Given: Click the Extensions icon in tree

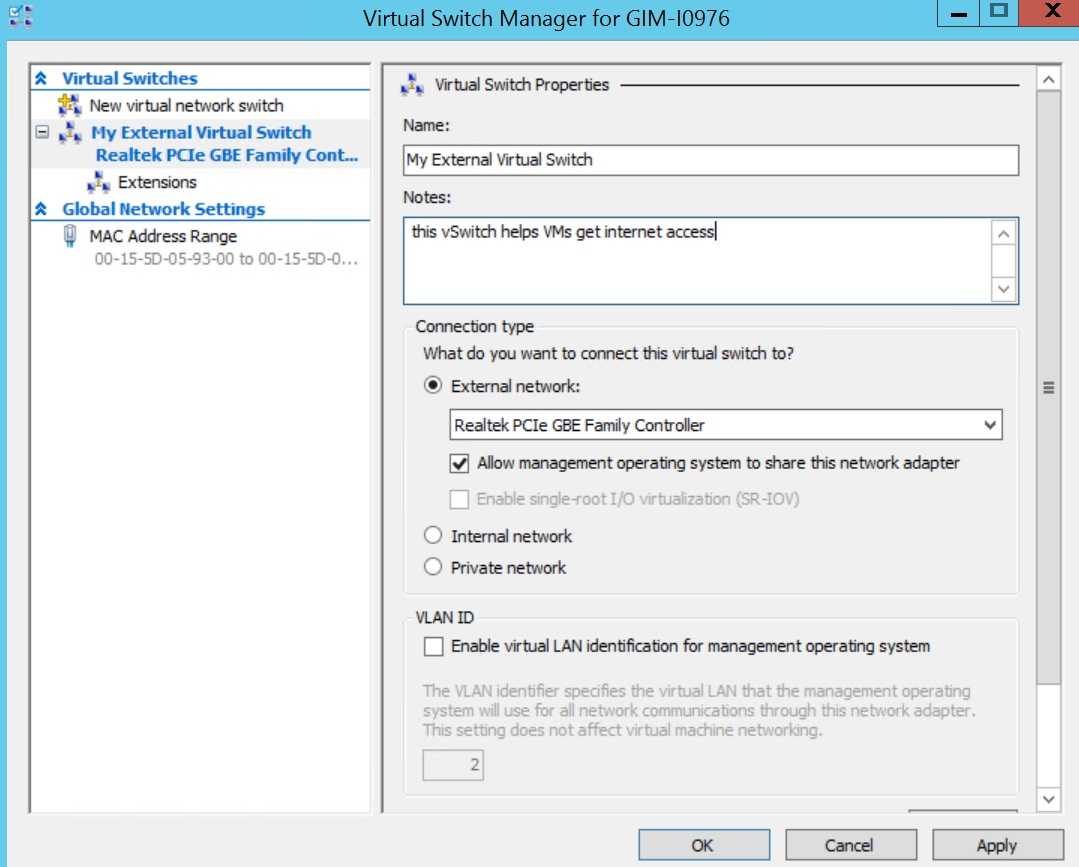Looking at the screenshot, I should click(x=99, y=182).
